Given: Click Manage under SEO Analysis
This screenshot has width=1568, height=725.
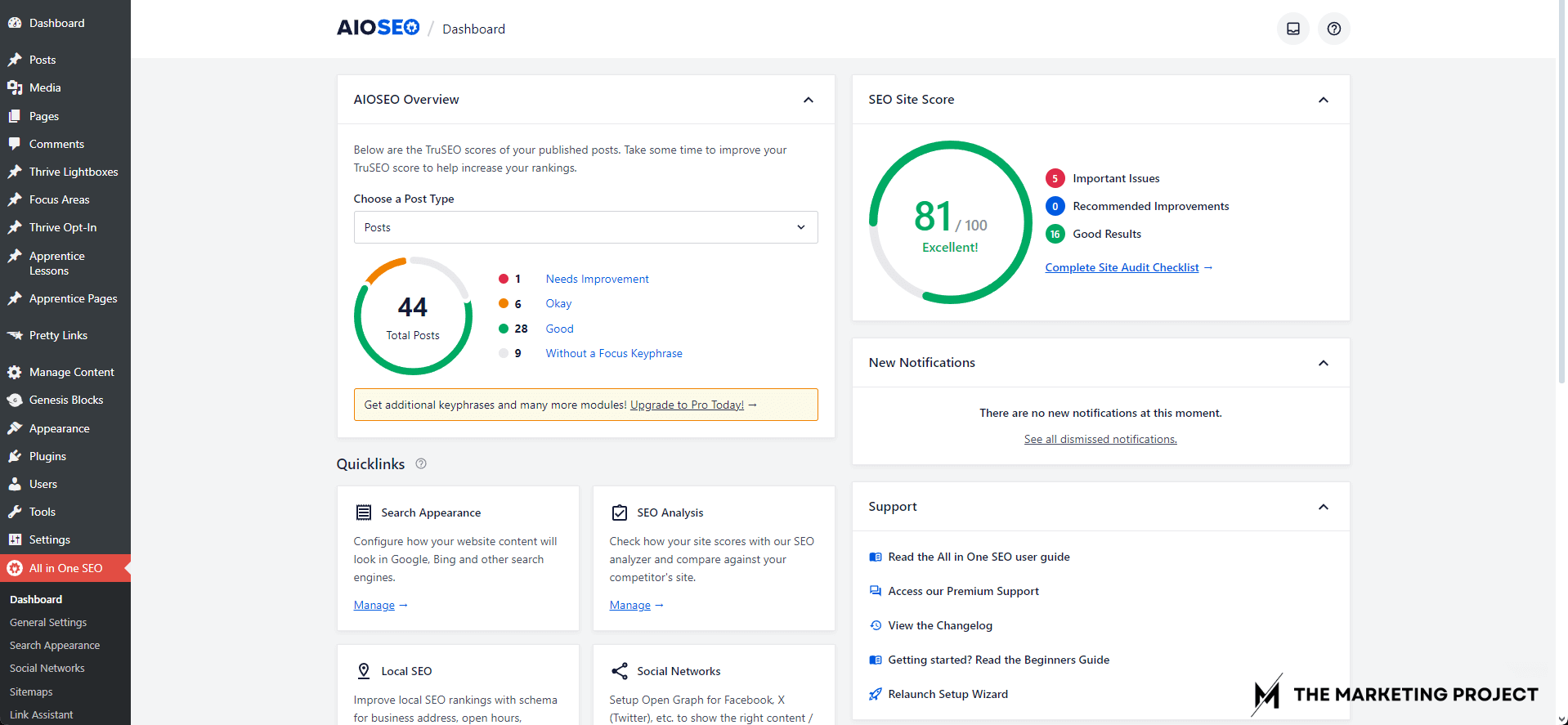Looking at the screenshot, I should pos(630,605).
